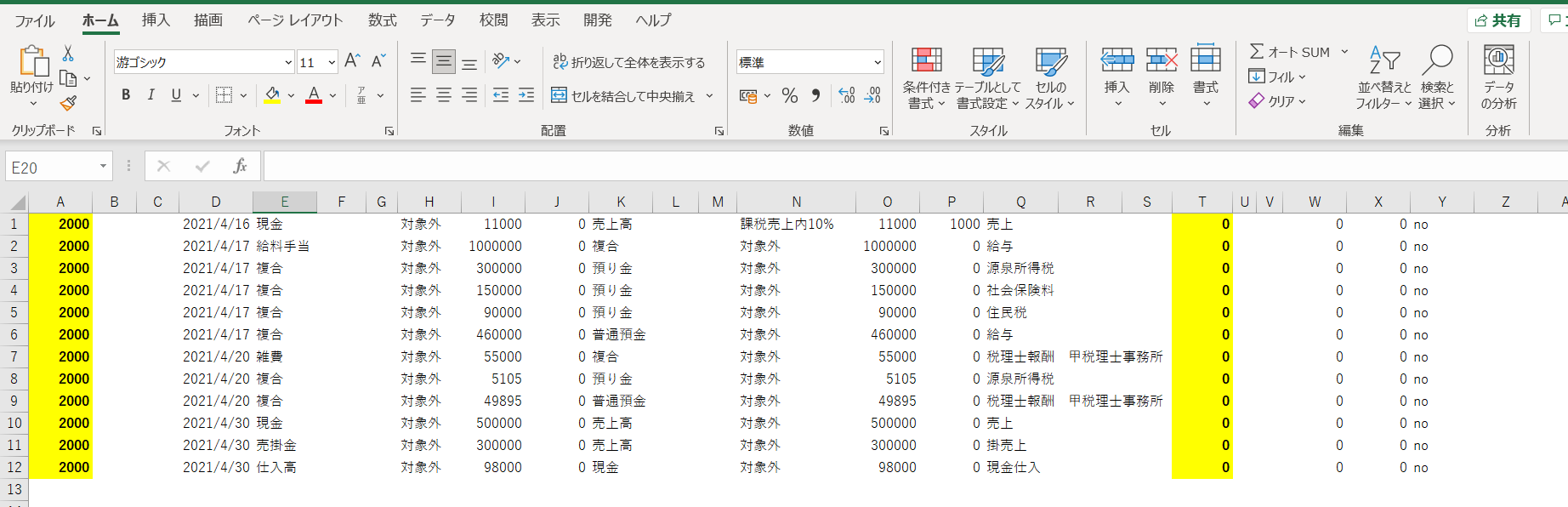Toggle wrap text (折り返して全体を表示する)
The image size is (1568, 507).
click(x=629, y=62)
